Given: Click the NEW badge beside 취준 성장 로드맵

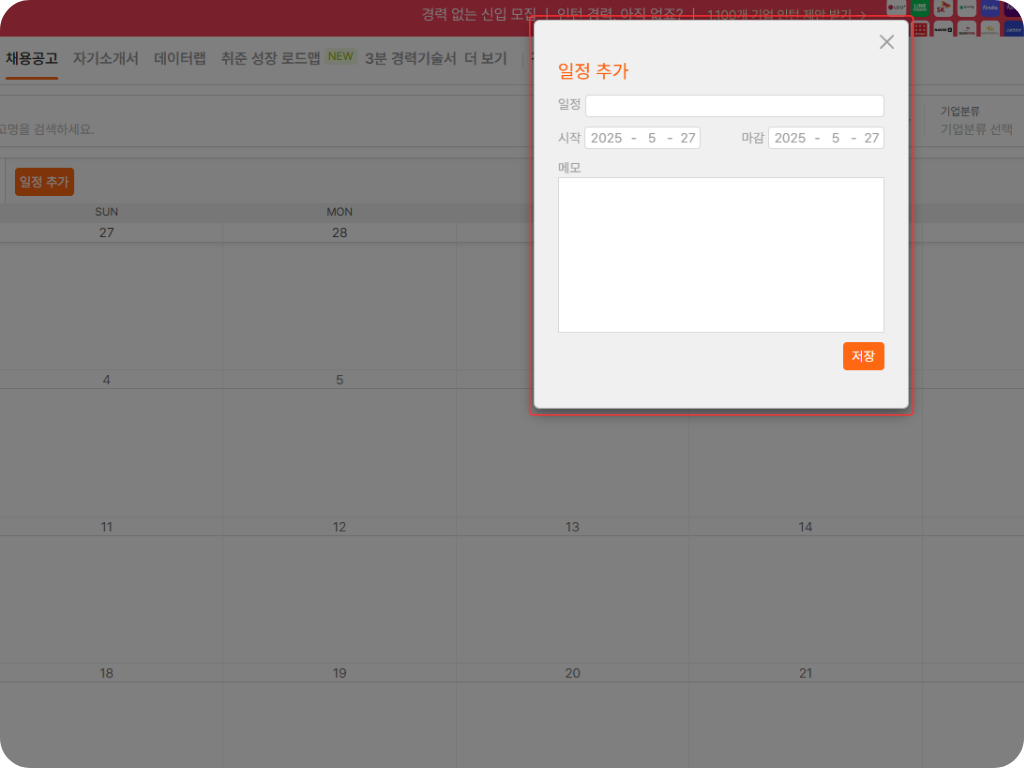Looking at the screenshot, I should 339,57.
